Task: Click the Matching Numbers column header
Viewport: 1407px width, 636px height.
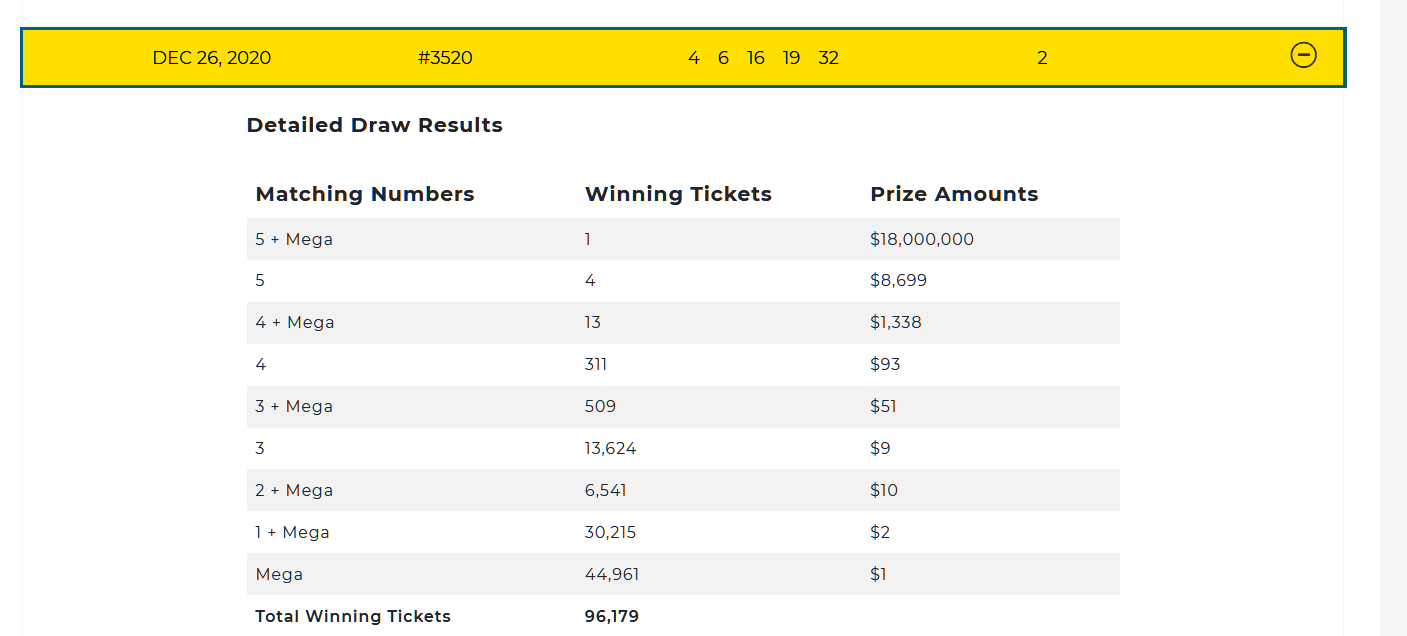Action: point(365,194)
